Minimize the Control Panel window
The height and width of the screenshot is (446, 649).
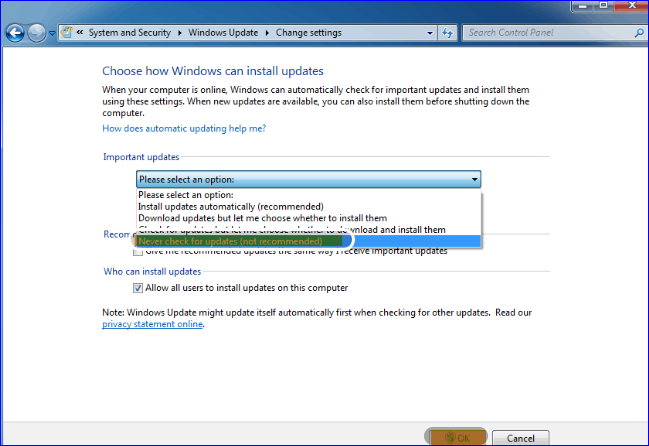coord(583,6)
